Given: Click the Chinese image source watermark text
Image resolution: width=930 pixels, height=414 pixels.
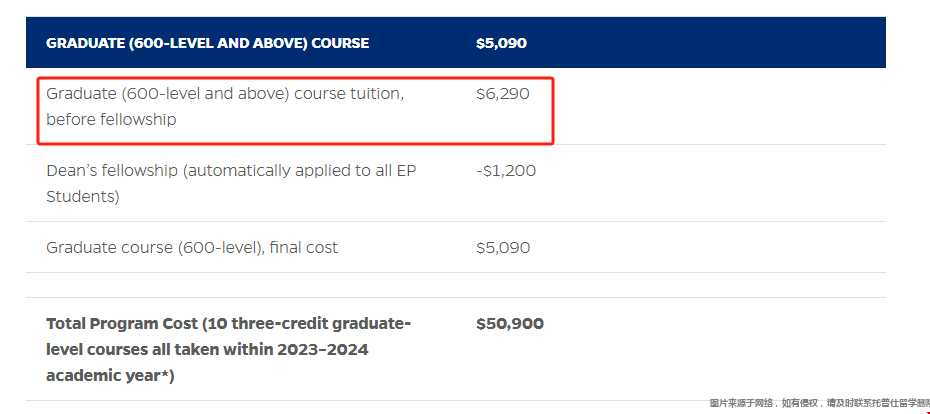Looking at the screenshot, I should pos(819,403).
